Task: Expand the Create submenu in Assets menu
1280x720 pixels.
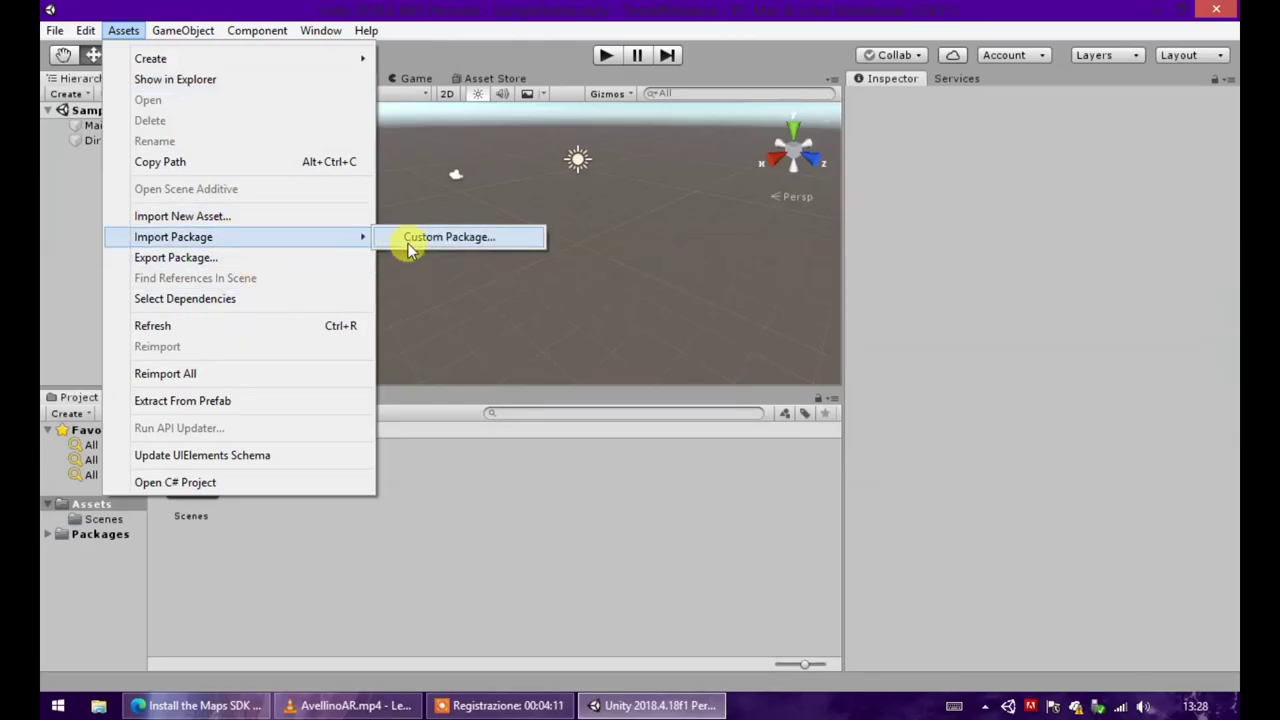Action: (x=240, y=58)
